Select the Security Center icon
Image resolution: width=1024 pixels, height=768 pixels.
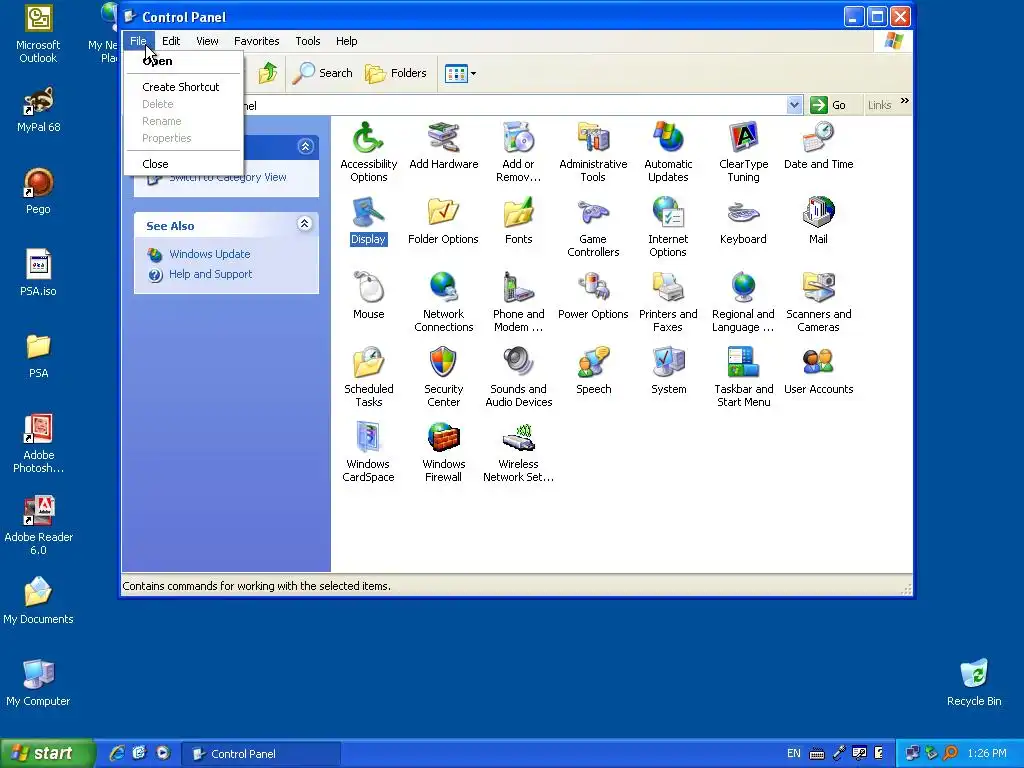pos(443,377)
